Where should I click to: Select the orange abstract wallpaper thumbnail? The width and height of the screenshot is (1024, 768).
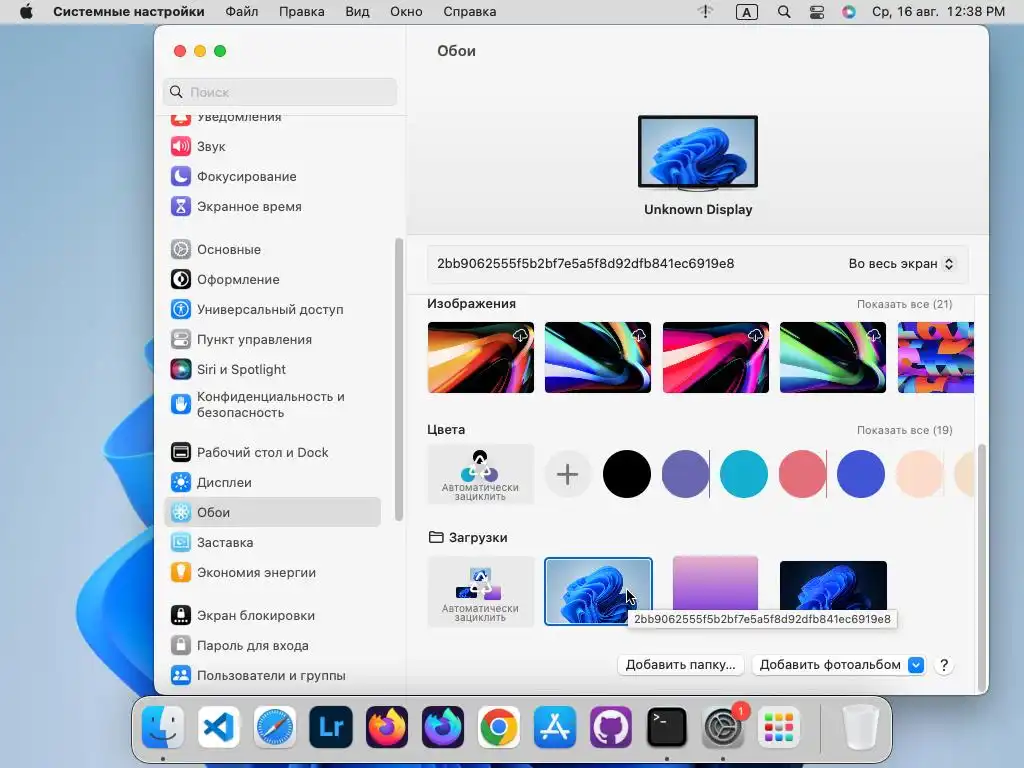coord(481,357)
